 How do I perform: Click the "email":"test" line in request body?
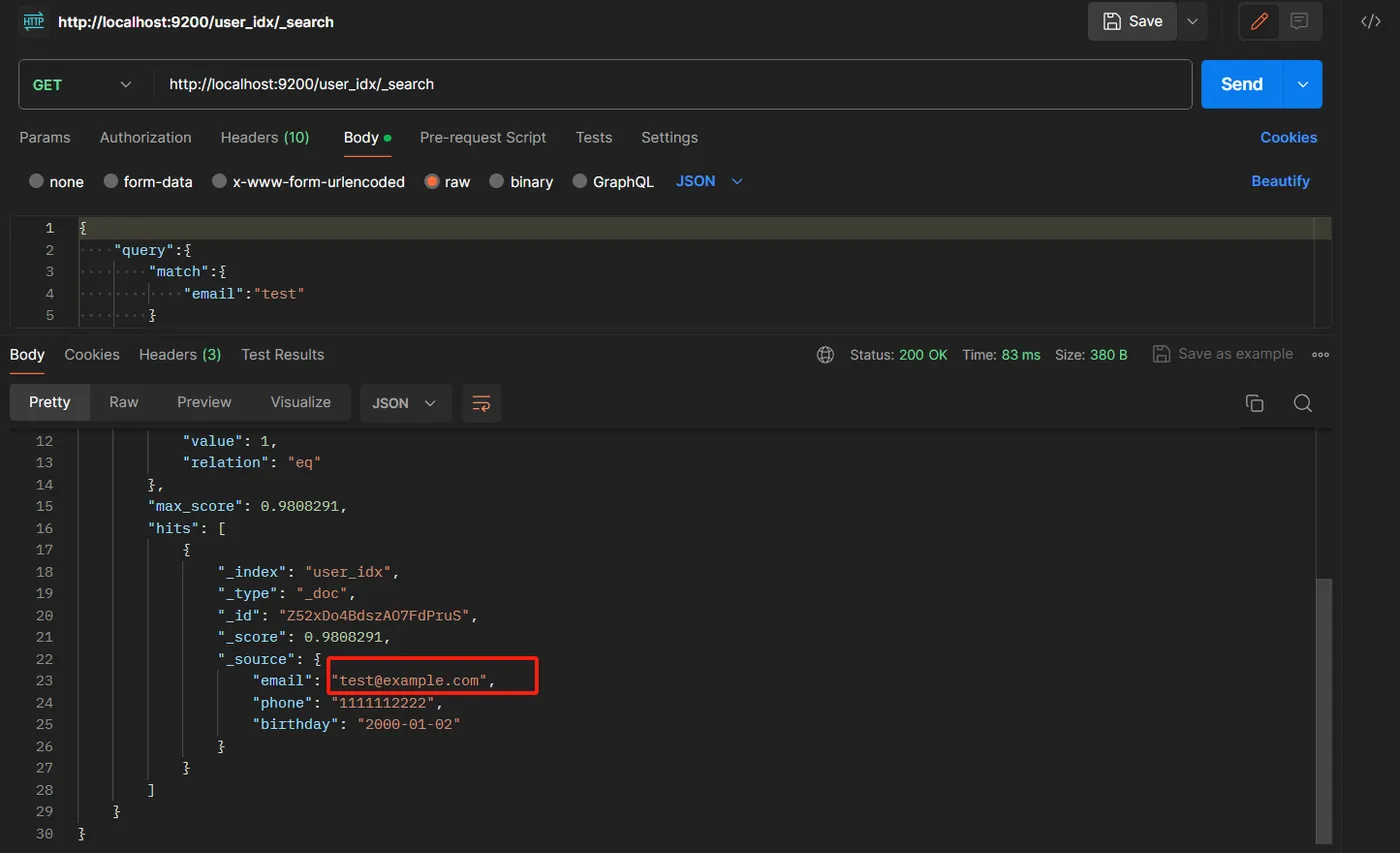click(244, 294)
